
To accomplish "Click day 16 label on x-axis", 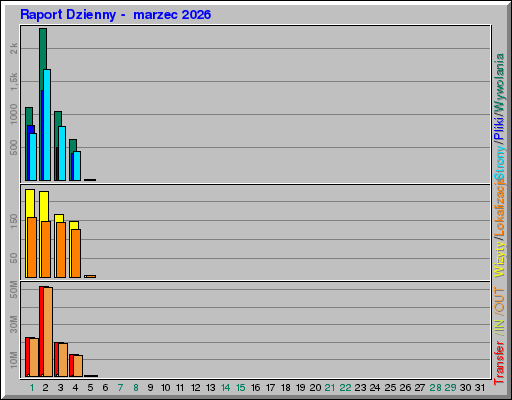I will tap(256, 388).
